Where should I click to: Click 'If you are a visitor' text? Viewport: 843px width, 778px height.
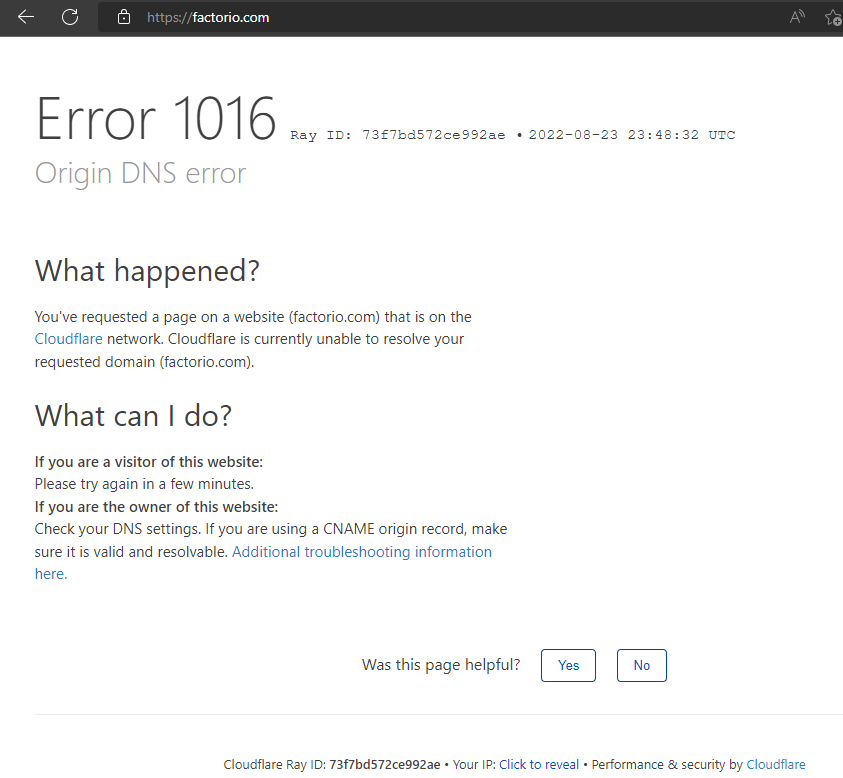coord(149,462)
